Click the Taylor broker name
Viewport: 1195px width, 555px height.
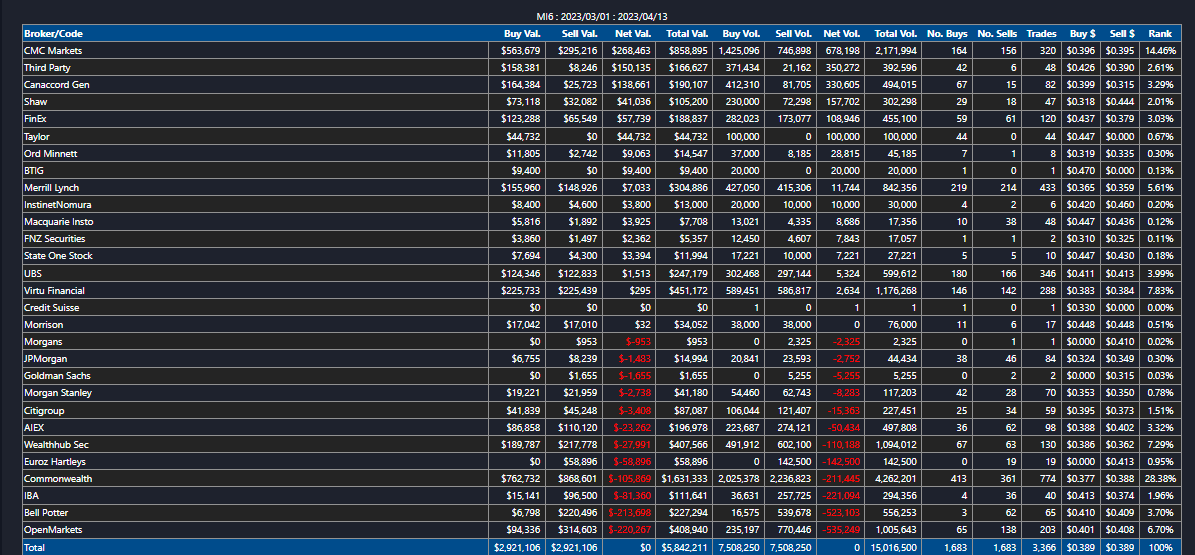coord(37,136)
